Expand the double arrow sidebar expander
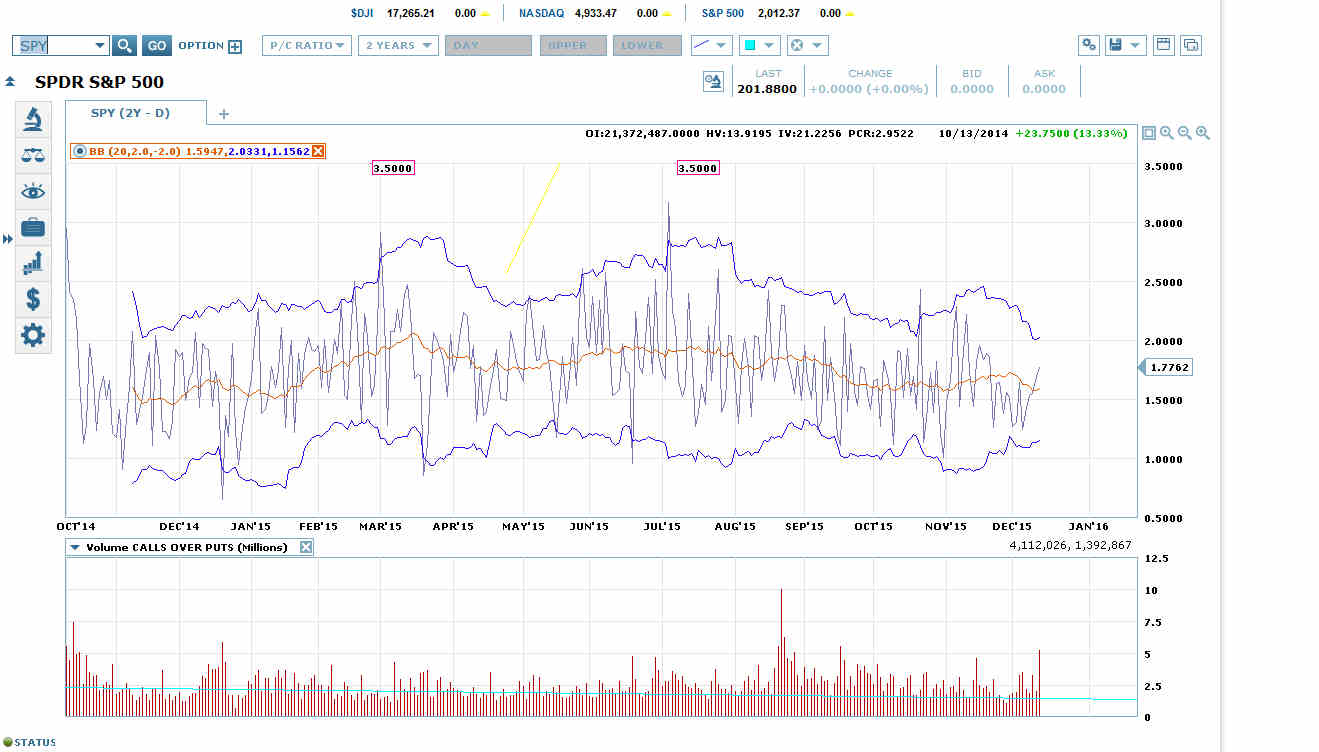 point(8,239)
